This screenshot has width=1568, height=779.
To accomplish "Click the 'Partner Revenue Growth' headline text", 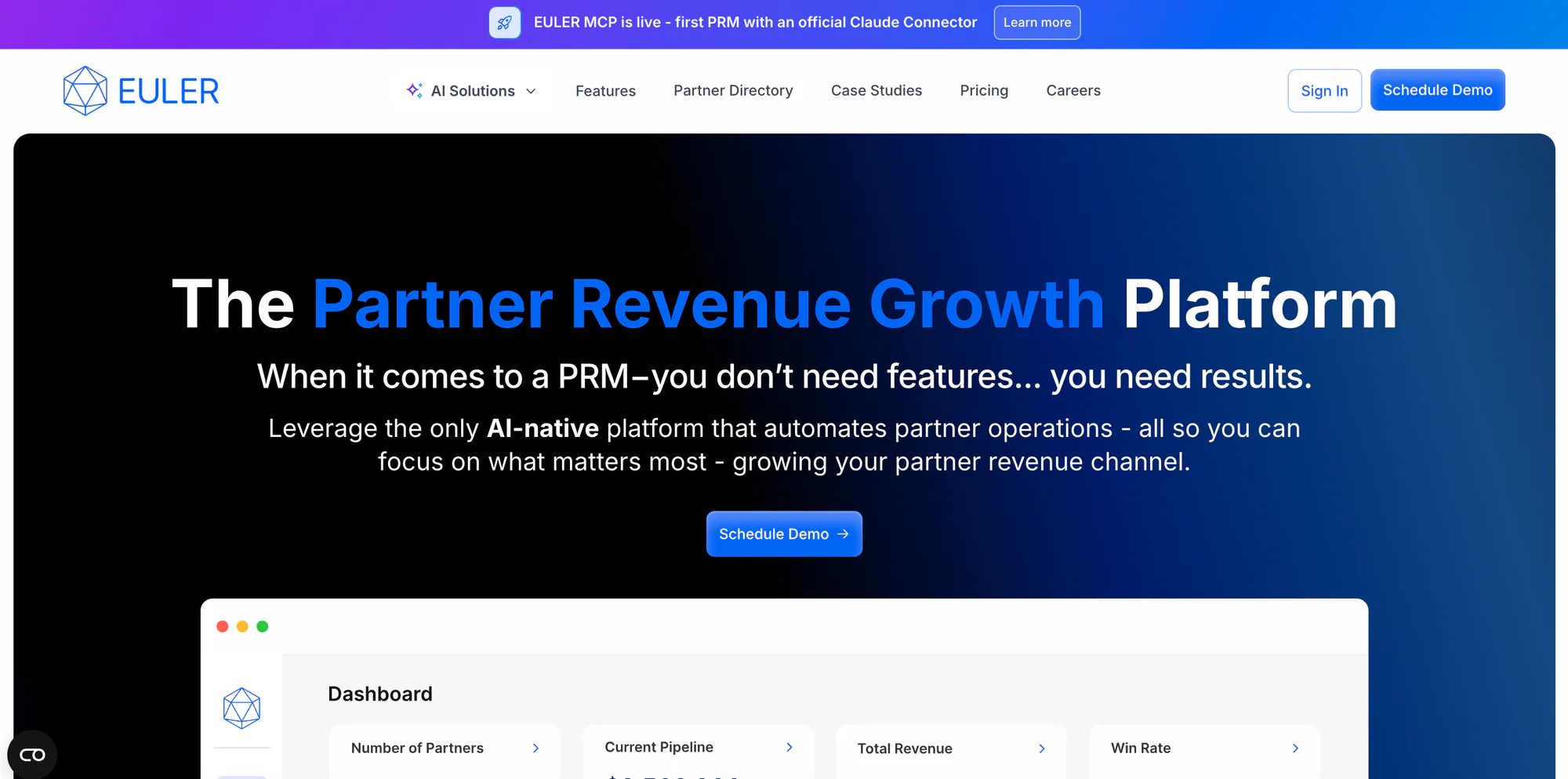I will click(x=709, y=304).
